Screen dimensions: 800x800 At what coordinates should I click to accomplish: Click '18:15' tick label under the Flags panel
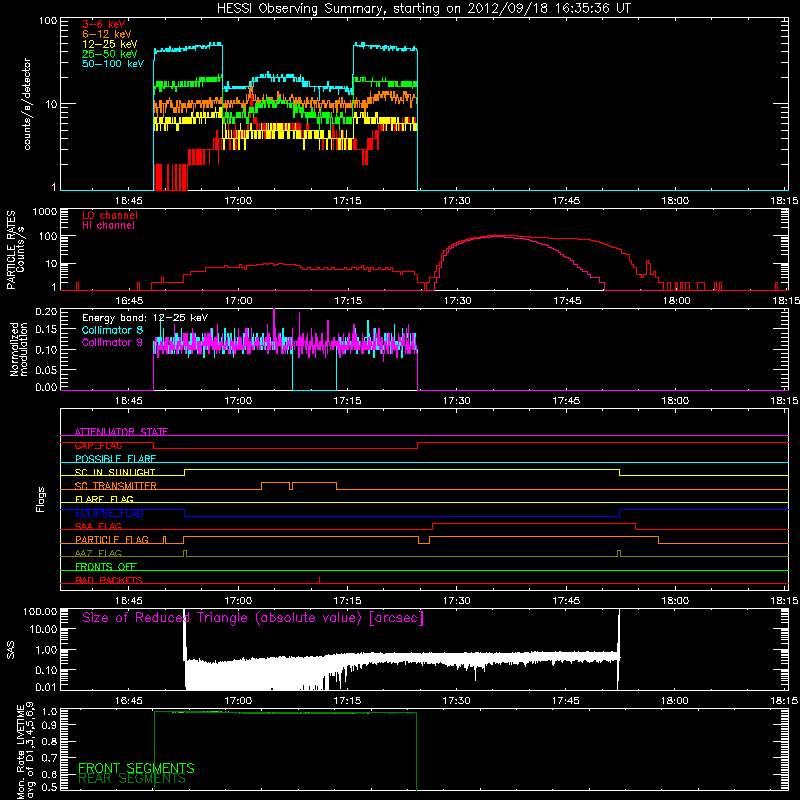tap(785, 601)
